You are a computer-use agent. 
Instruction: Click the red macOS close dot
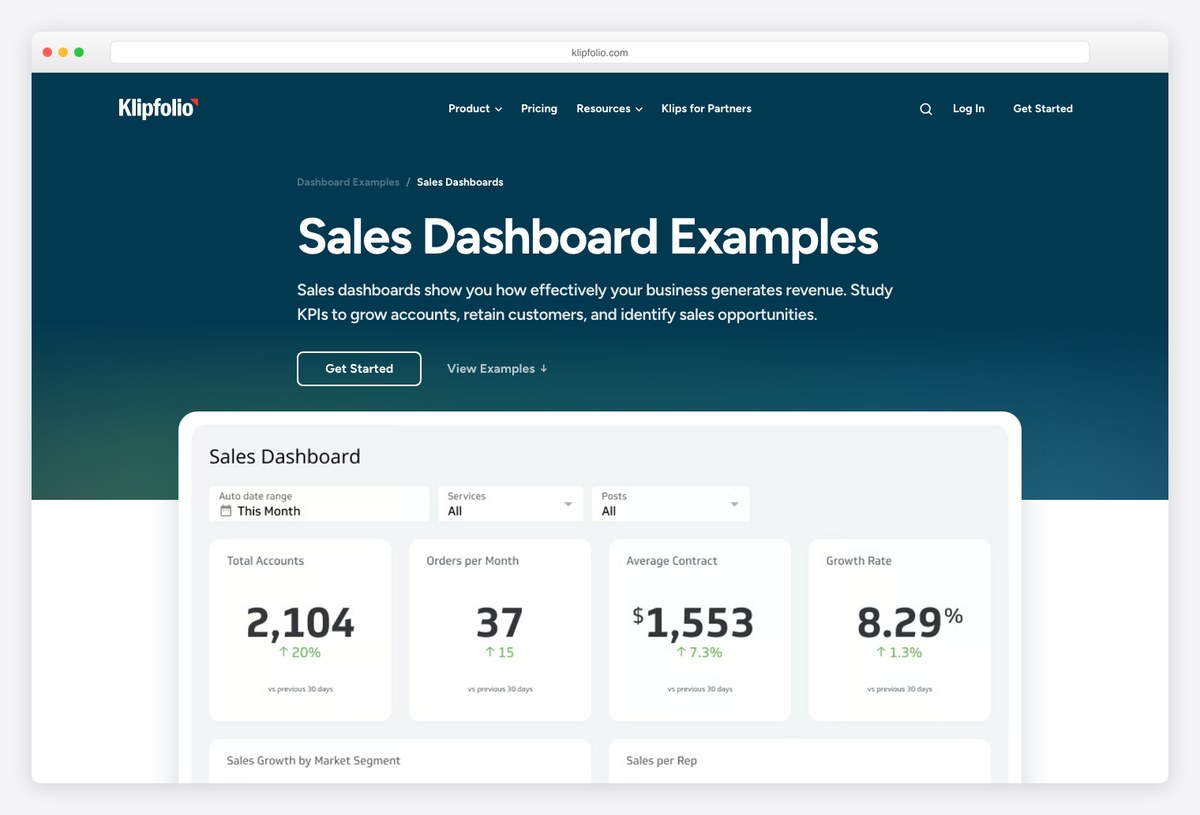coord(47,52)
